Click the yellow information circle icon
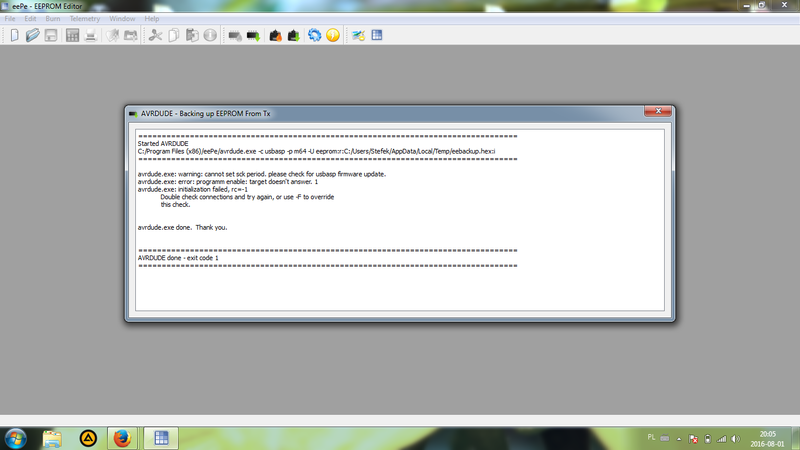 pos(333,35)
